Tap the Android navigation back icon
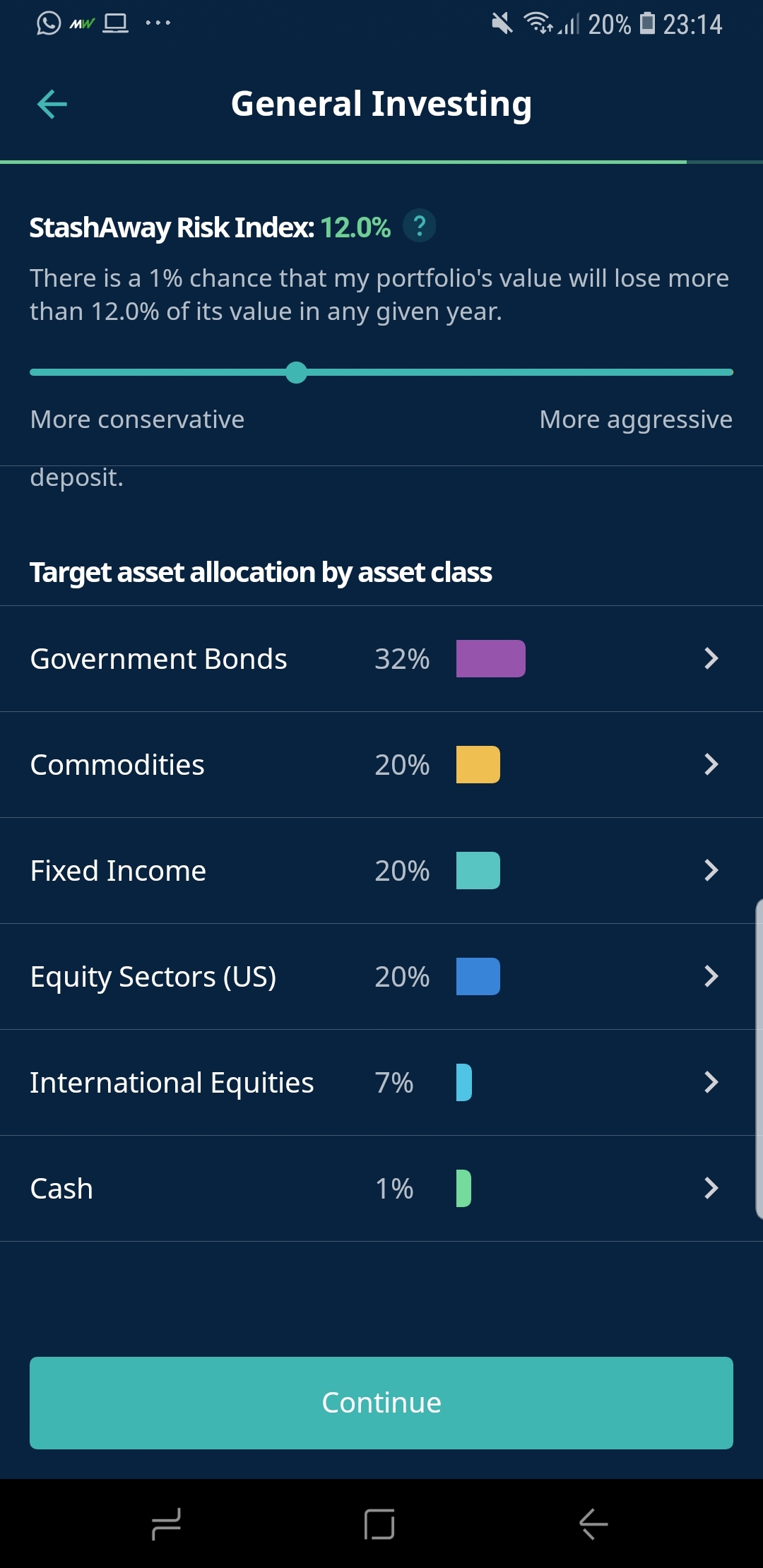 [x=593, y=1524]
